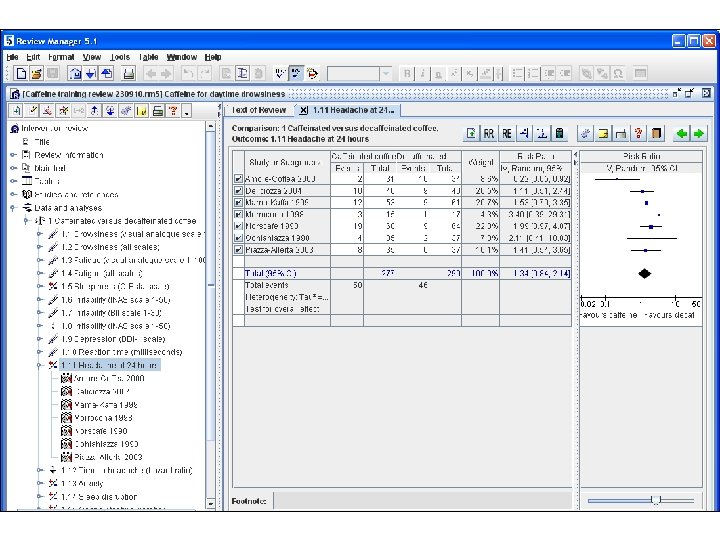
Task: Open the brown handbook guidance icon
Action: pos(657,134)
